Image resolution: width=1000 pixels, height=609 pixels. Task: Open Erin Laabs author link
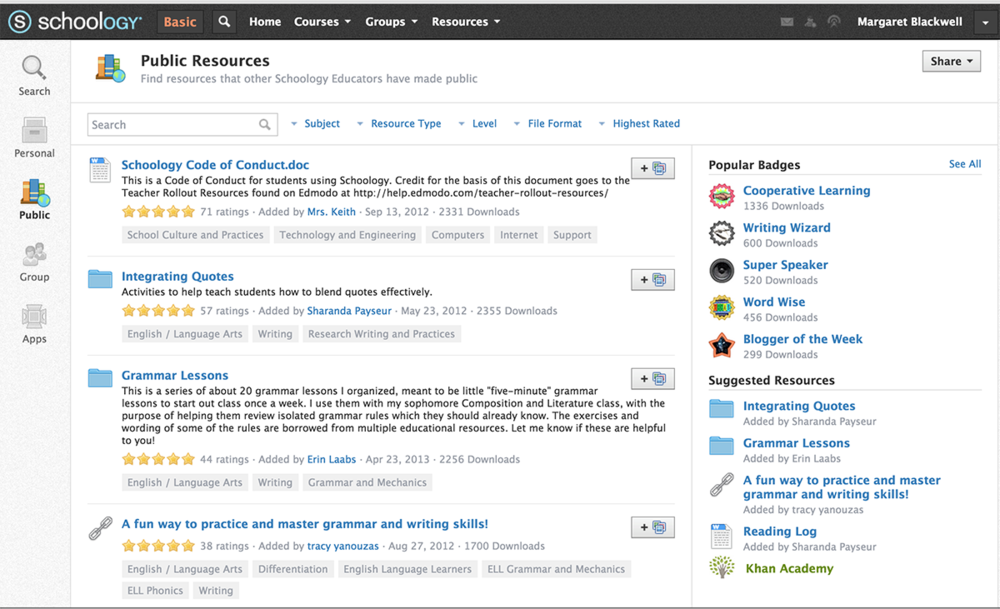coord(331,459)
